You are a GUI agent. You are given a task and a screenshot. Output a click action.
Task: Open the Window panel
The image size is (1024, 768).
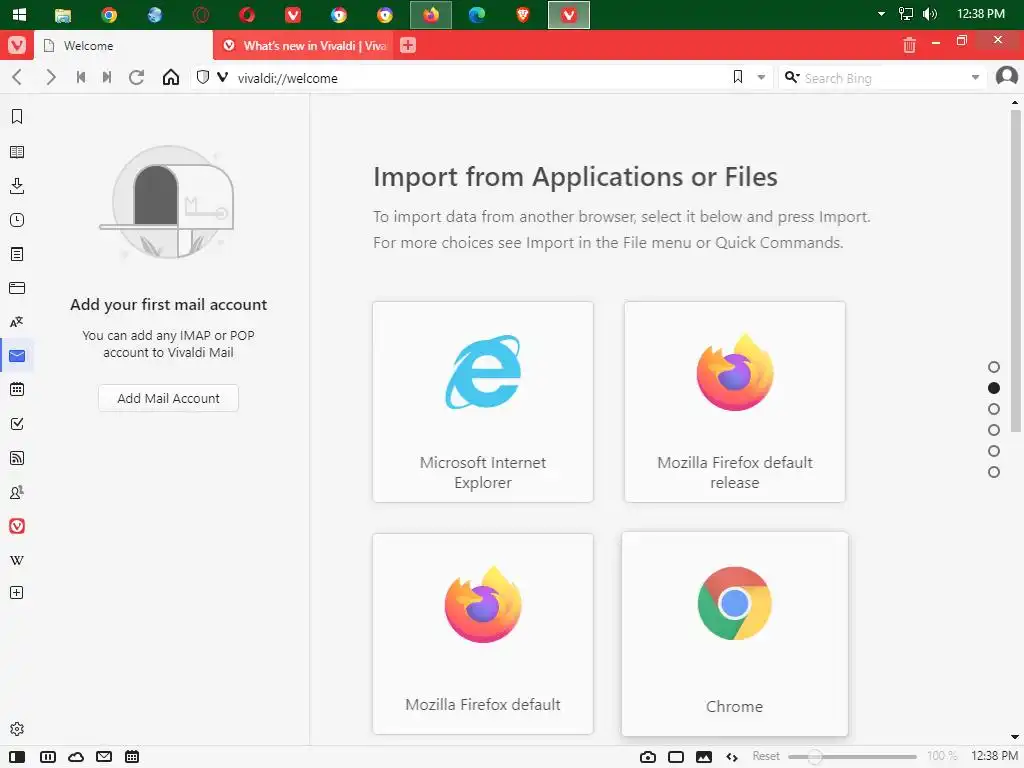[x=17, y=287]
